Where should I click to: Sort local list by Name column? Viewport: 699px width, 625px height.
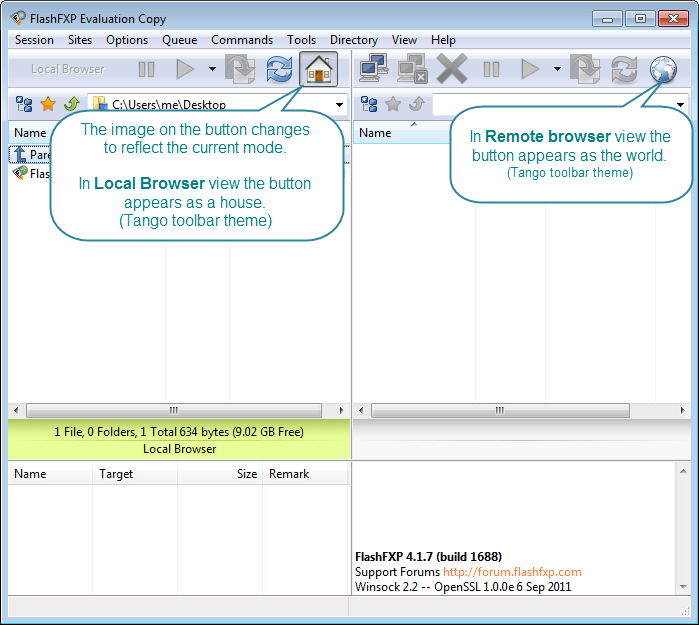(30, 133)
